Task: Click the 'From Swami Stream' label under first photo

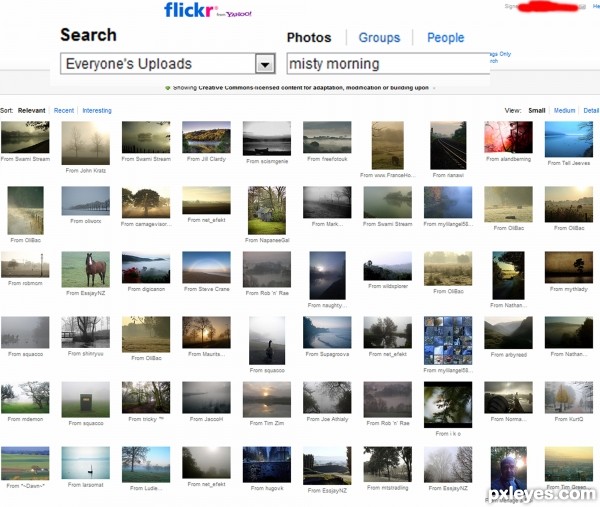Action: click(x=25, y=159)
